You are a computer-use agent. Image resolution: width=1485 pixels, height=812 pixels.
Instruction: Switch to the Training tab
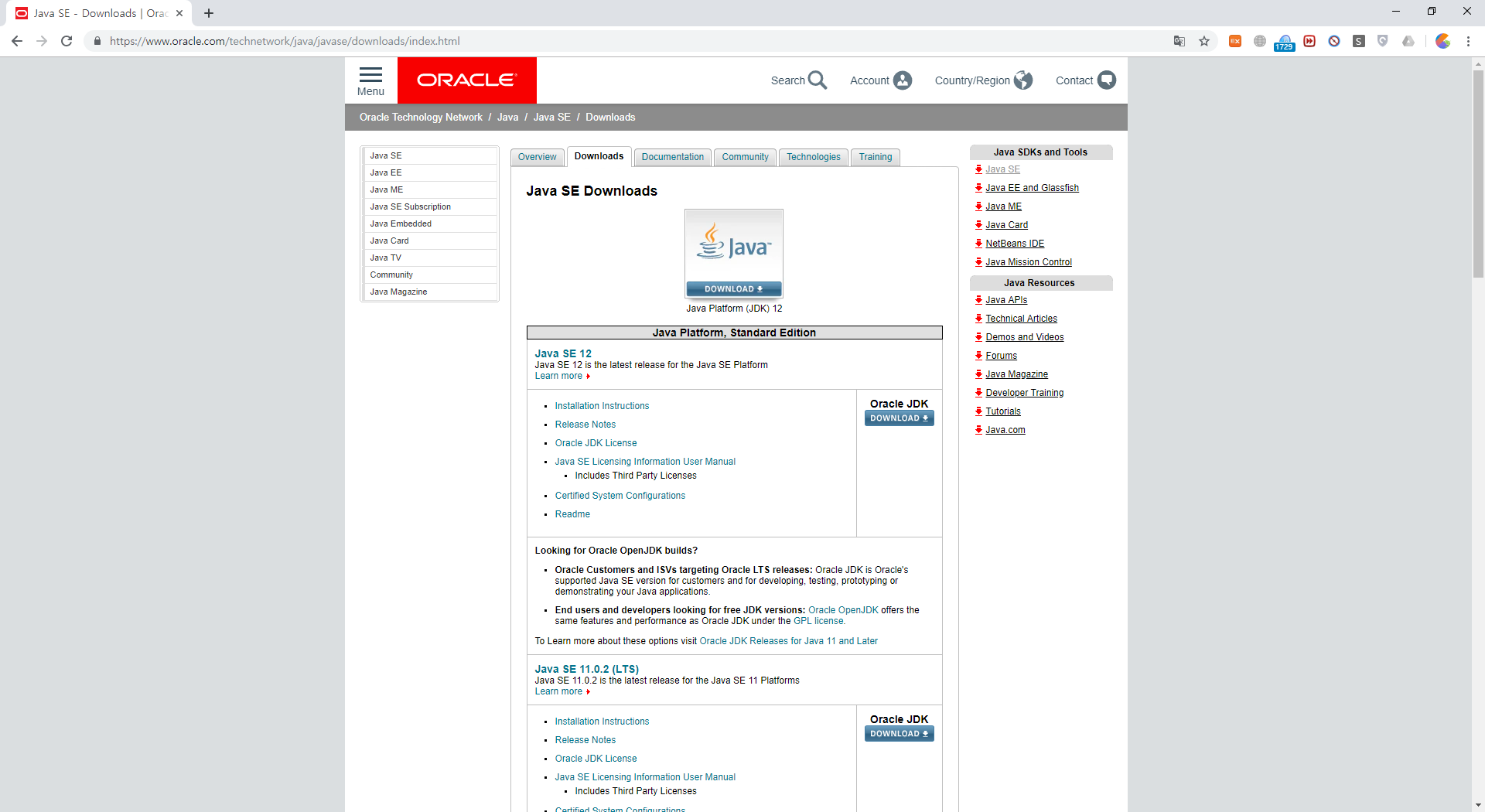click(876, 157)
